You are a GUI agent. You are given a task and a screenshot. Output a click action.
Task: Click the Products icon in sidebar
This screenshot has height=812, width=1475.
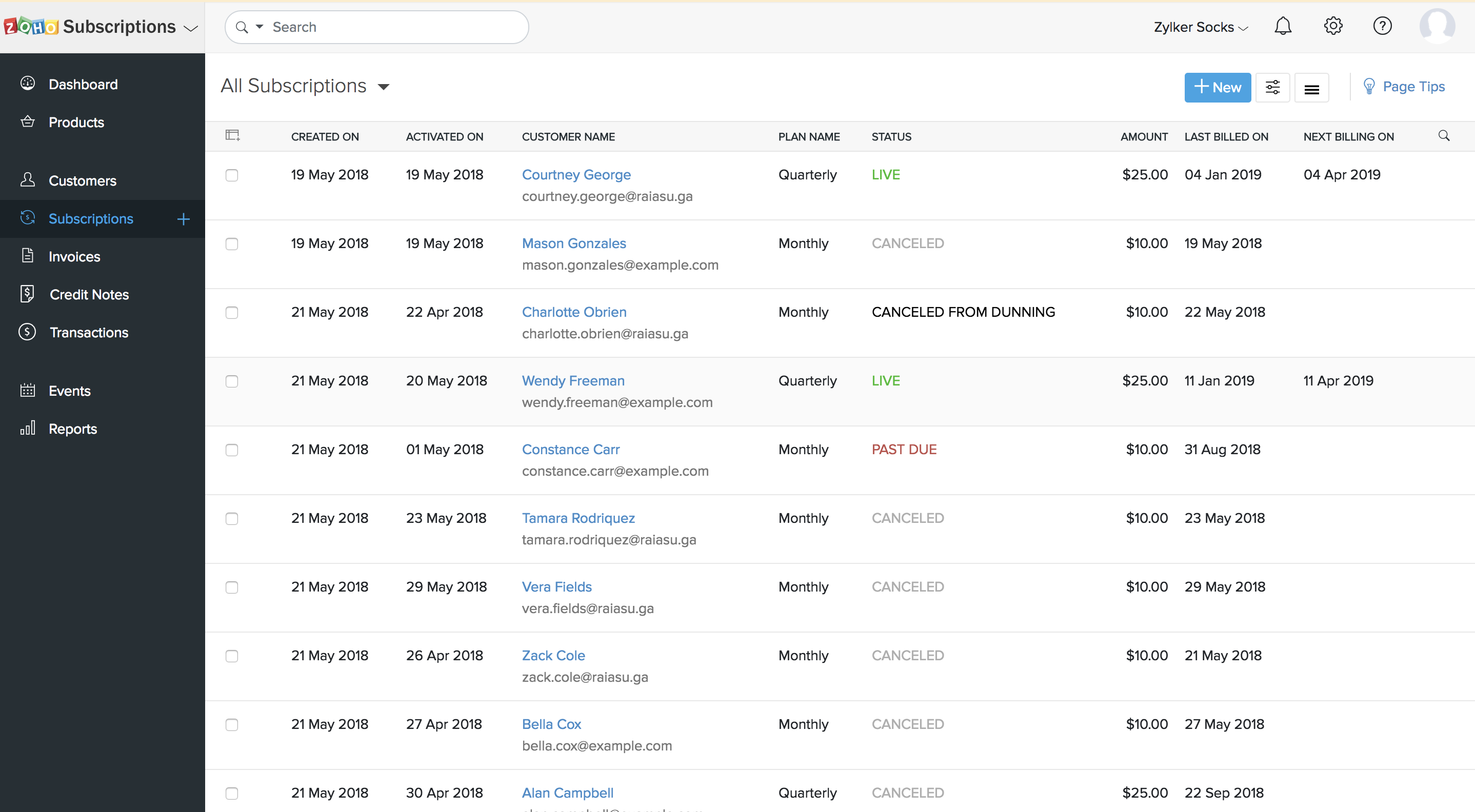coord(27,122)
